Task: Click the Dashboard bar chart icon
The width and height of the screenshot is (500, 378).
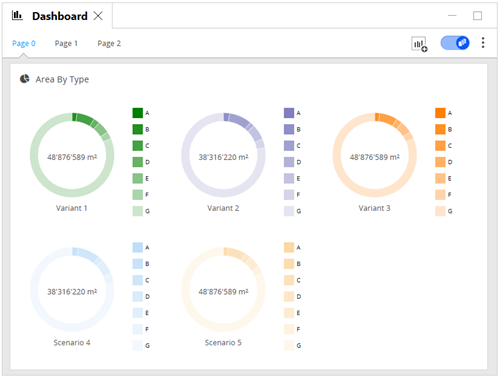Action: tap(17, 15)
